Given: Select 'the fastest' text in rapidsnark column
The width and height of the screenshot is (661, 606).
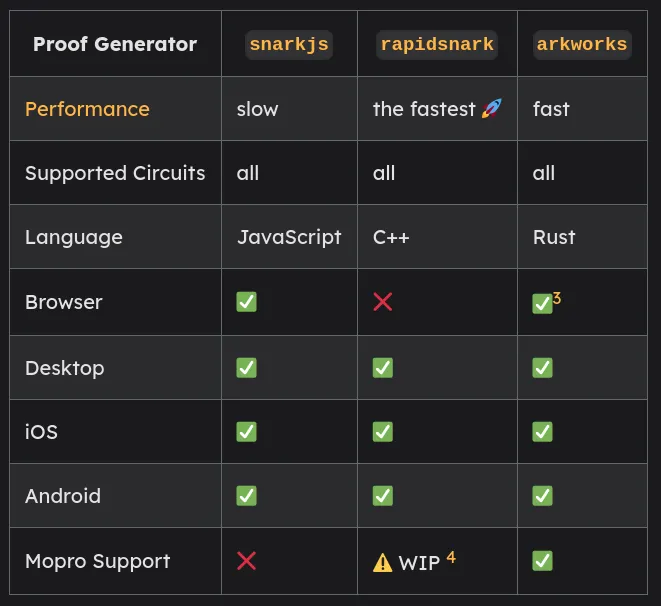Looking at the screenshot, I should point(424,109).
